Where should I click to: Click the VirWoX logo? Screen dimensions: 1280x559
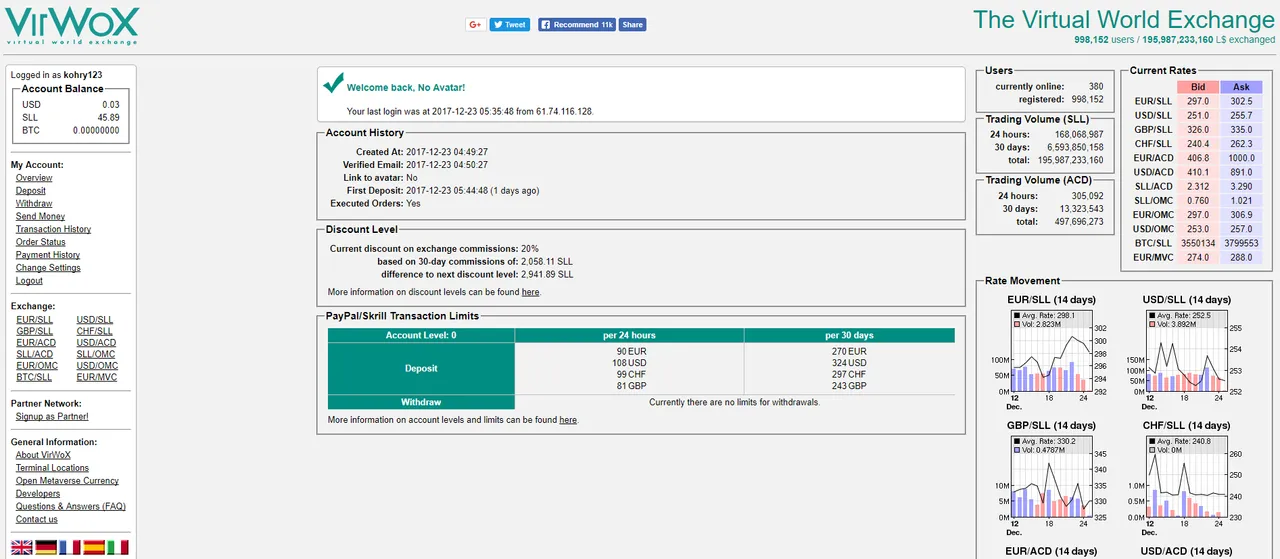[71, 27]
